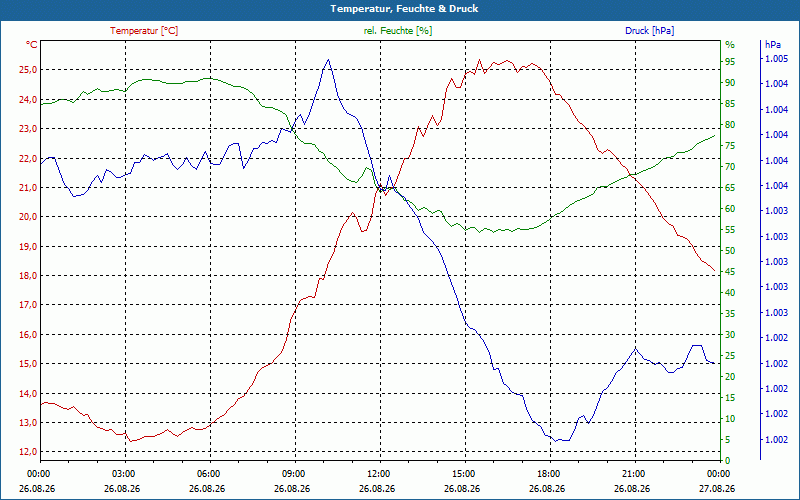Click the green '10' humidity axis tick
This screenshot has width=800, height=500.
[x=730, y=419]
